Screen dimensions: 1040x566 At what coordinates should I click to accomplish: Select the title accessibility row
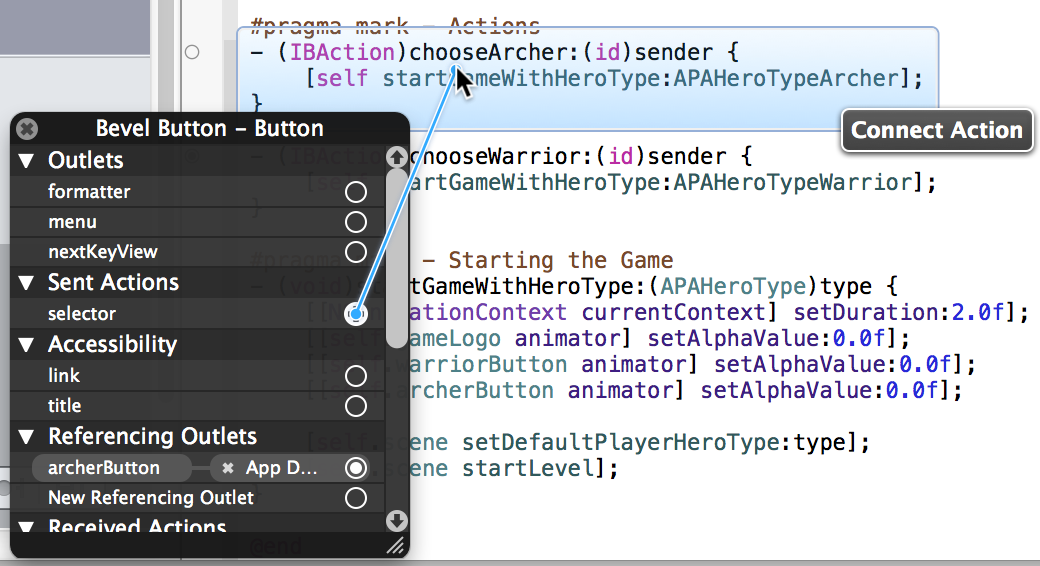[198, 406]
